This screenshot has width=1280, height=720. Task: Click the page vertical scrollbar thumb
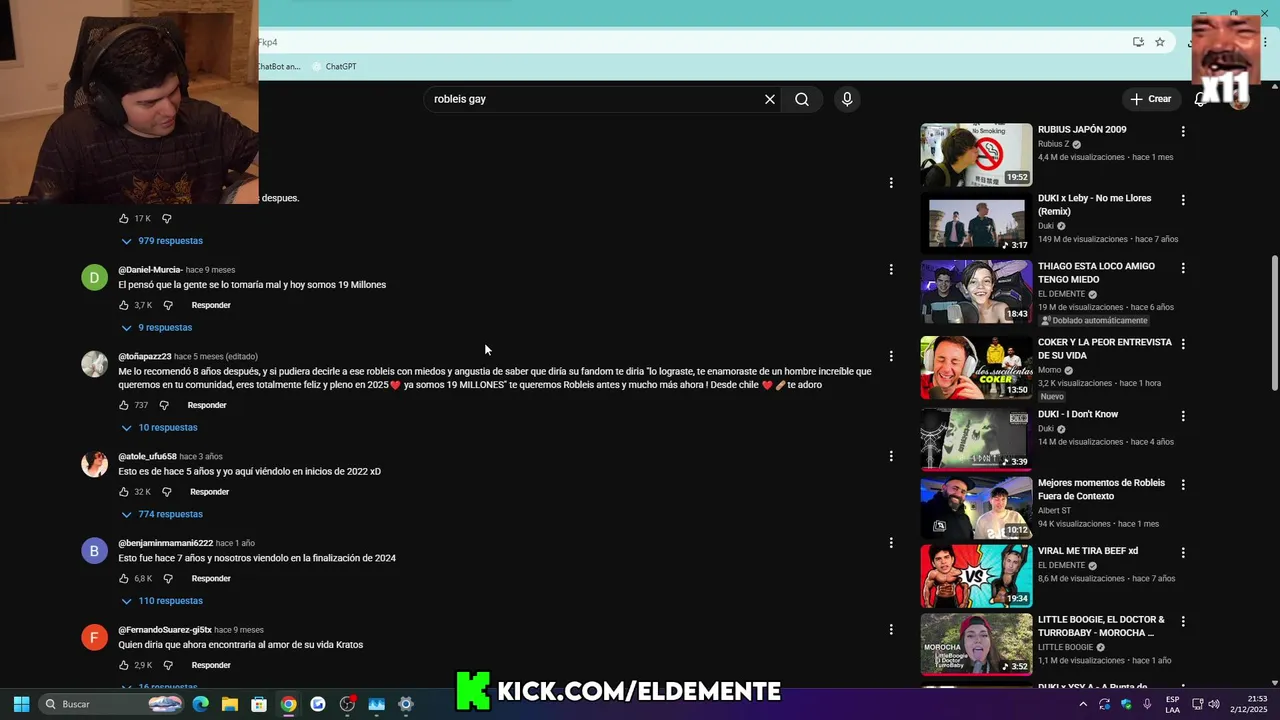[1274, 322]
